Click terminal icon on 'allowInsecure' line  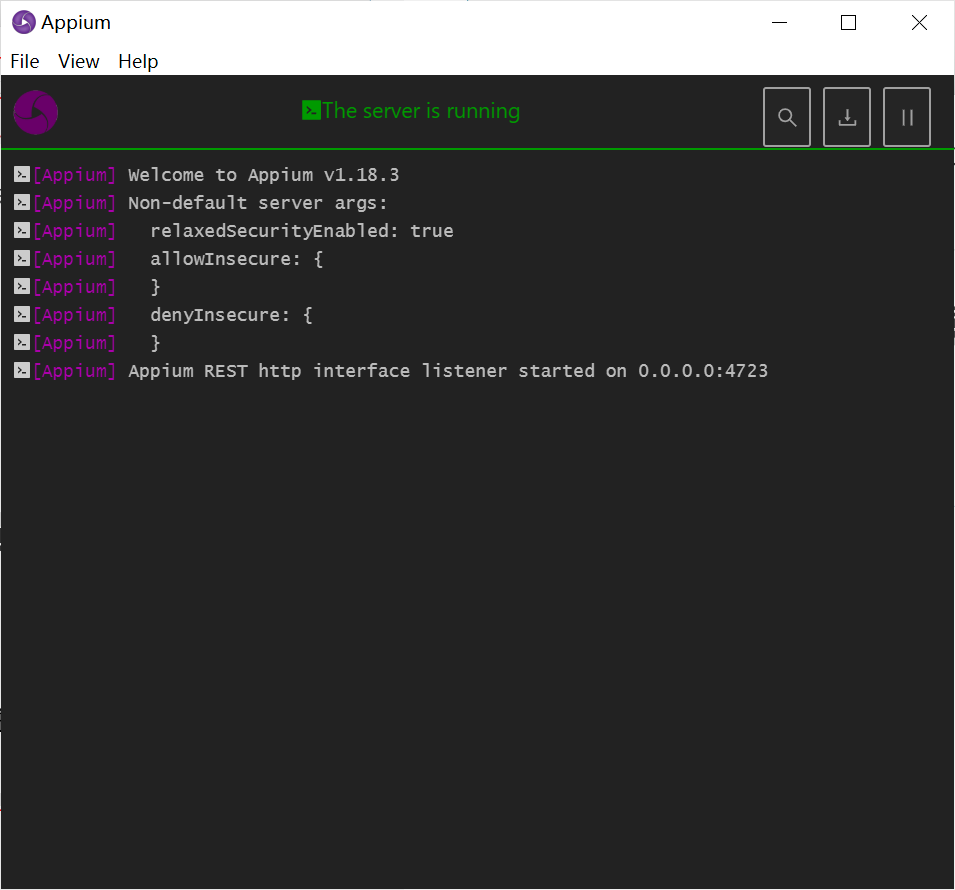click(22, 258)
